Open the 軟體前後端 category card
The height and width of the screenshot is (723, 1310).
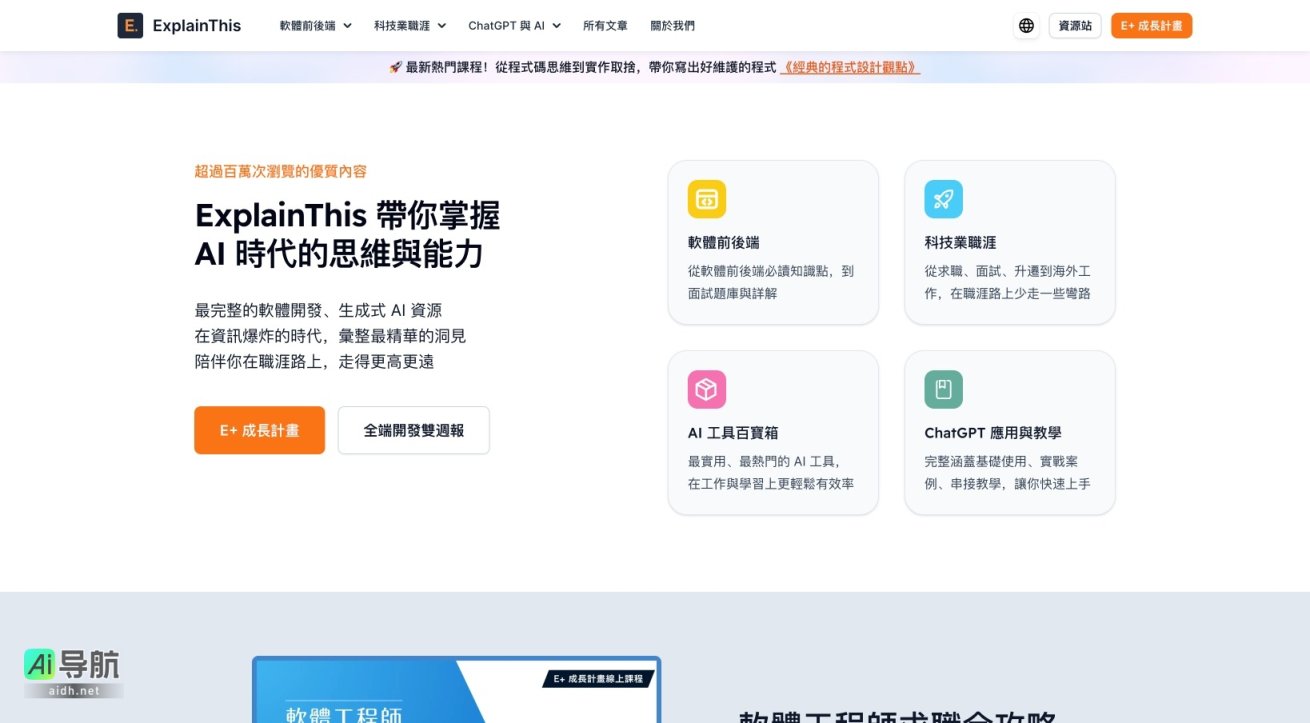pos(773,242)
